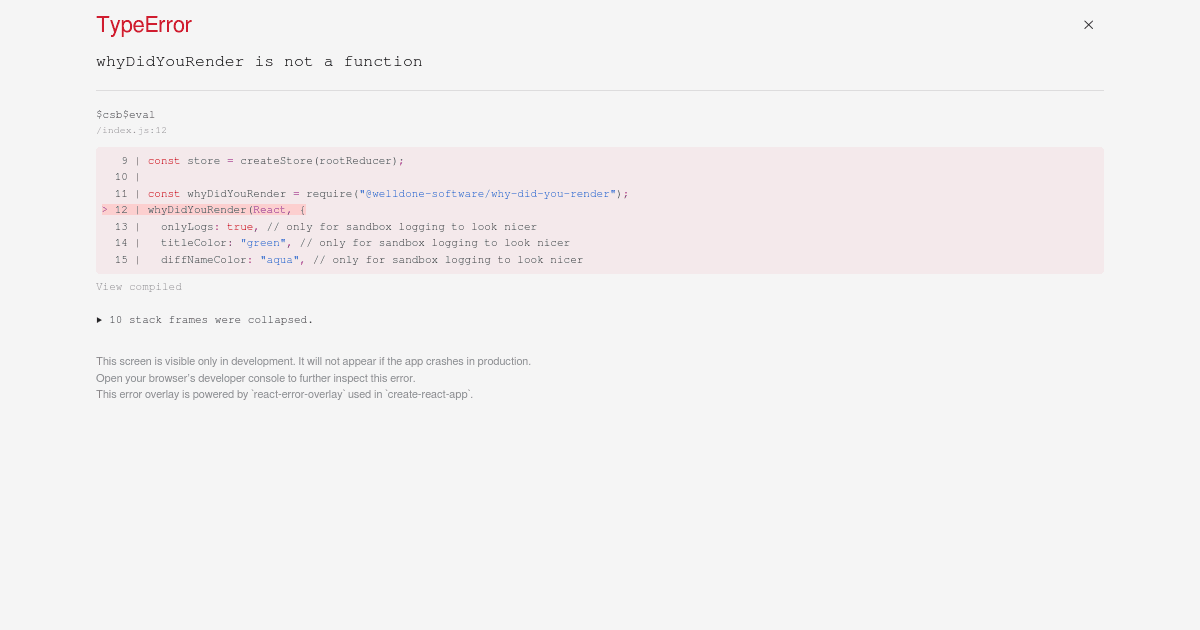Click the $csb$eval stack frame name
1200x630 pixels.
click(x=125, y=115)
